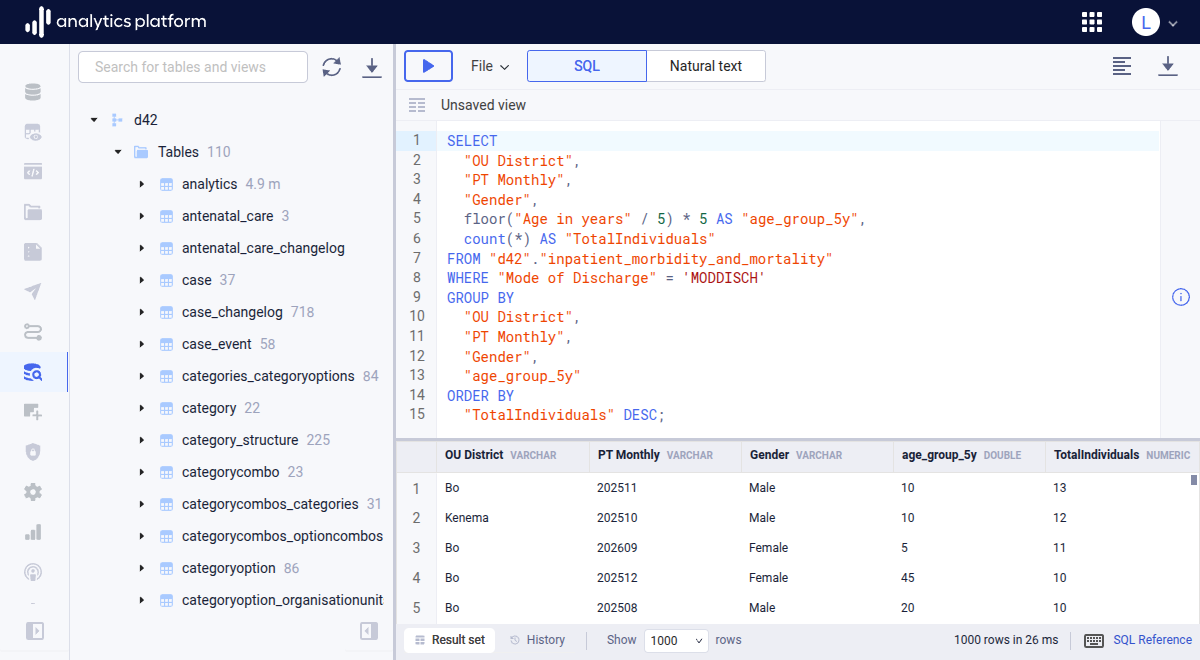The height and width of the screenshot is (660, 1200).
Task: Select the data search icon in sidebar
Action: (33, 372)
